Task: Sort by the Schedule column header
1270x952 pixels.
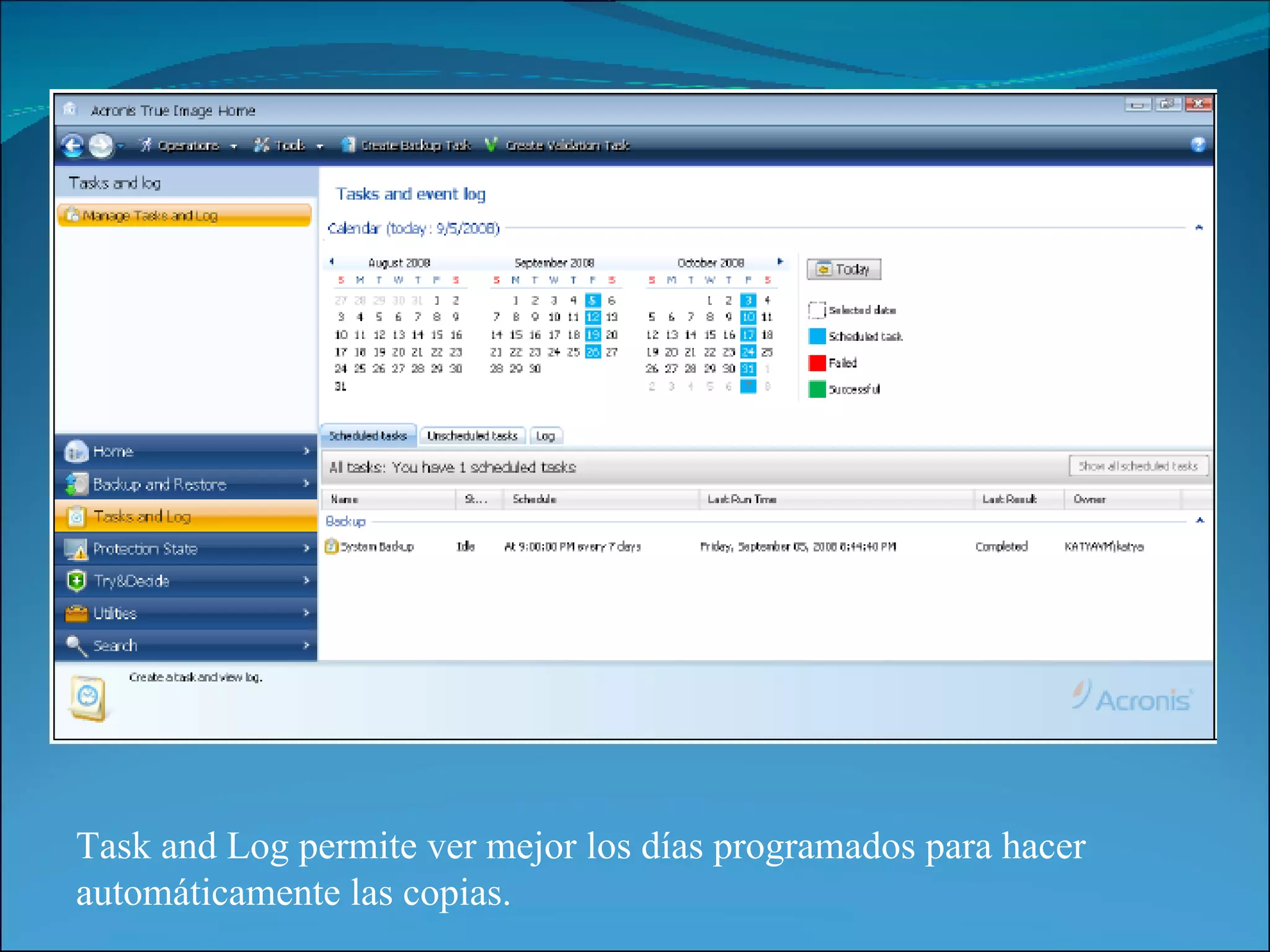Action: pyautogui.click(x=601, y=499)
